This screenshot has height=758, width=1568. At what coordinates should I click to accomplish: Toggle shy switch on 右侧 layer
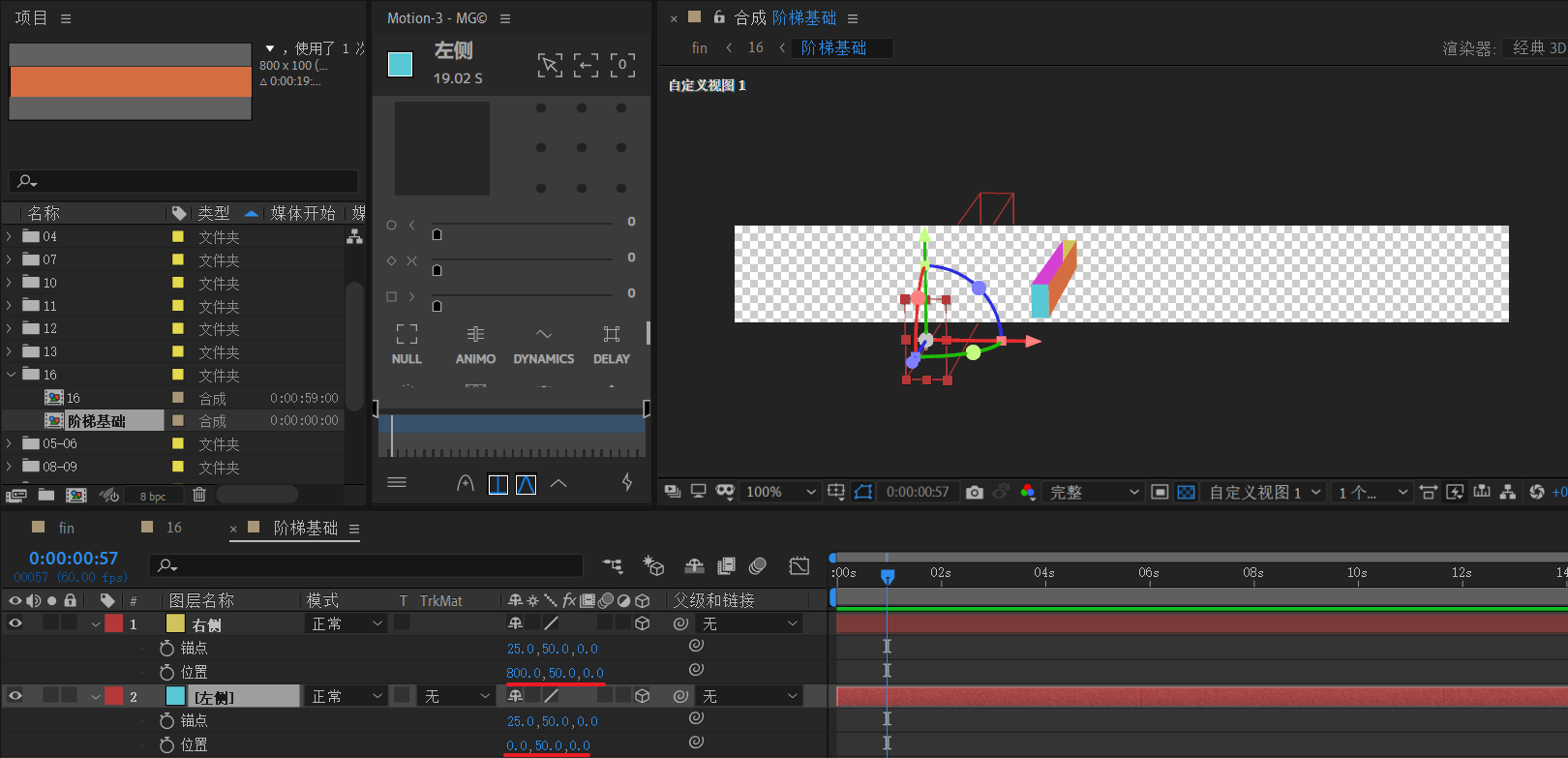point(515,623)
